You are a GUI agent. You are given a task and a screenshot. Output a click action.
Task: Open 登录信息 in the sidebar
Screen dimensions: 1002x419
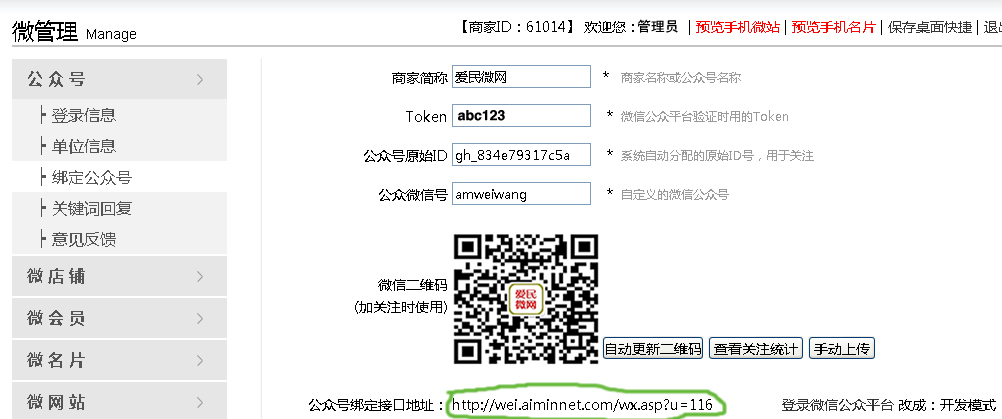click(84, 115)
